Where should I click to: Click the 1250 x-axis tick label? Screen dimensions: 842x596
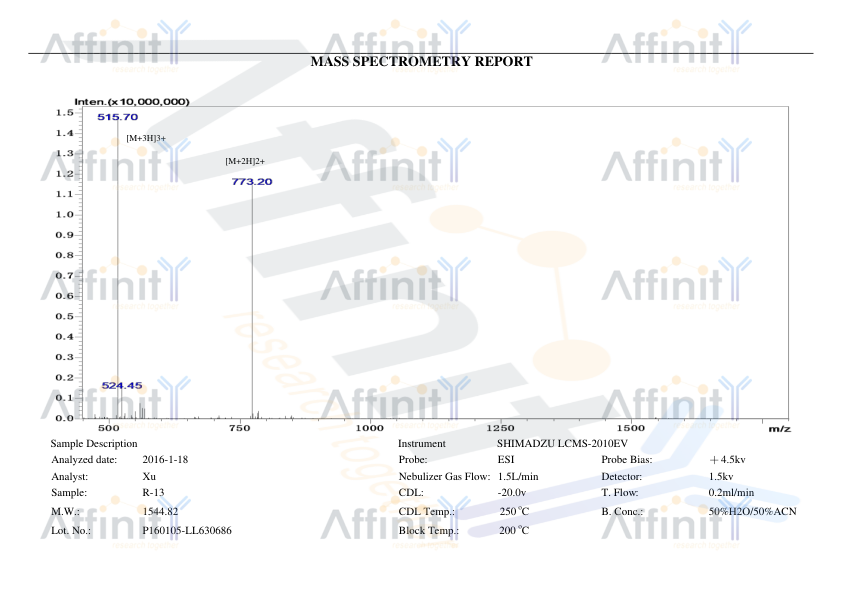click(500, 428)
